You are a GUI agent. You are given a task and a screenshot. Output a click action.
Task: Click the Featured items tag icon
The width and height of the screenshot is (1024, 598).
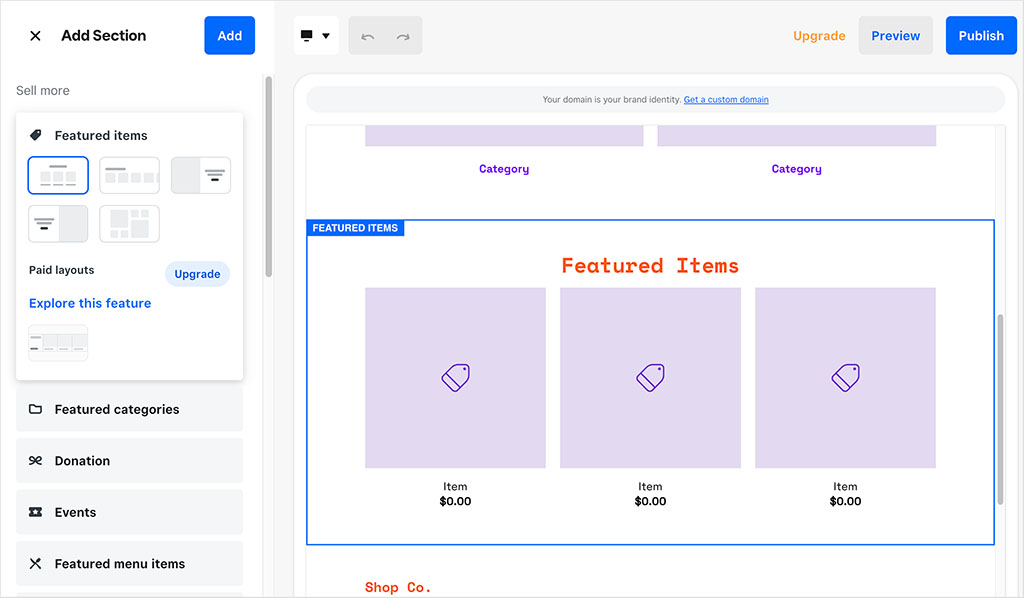point(35,135)
